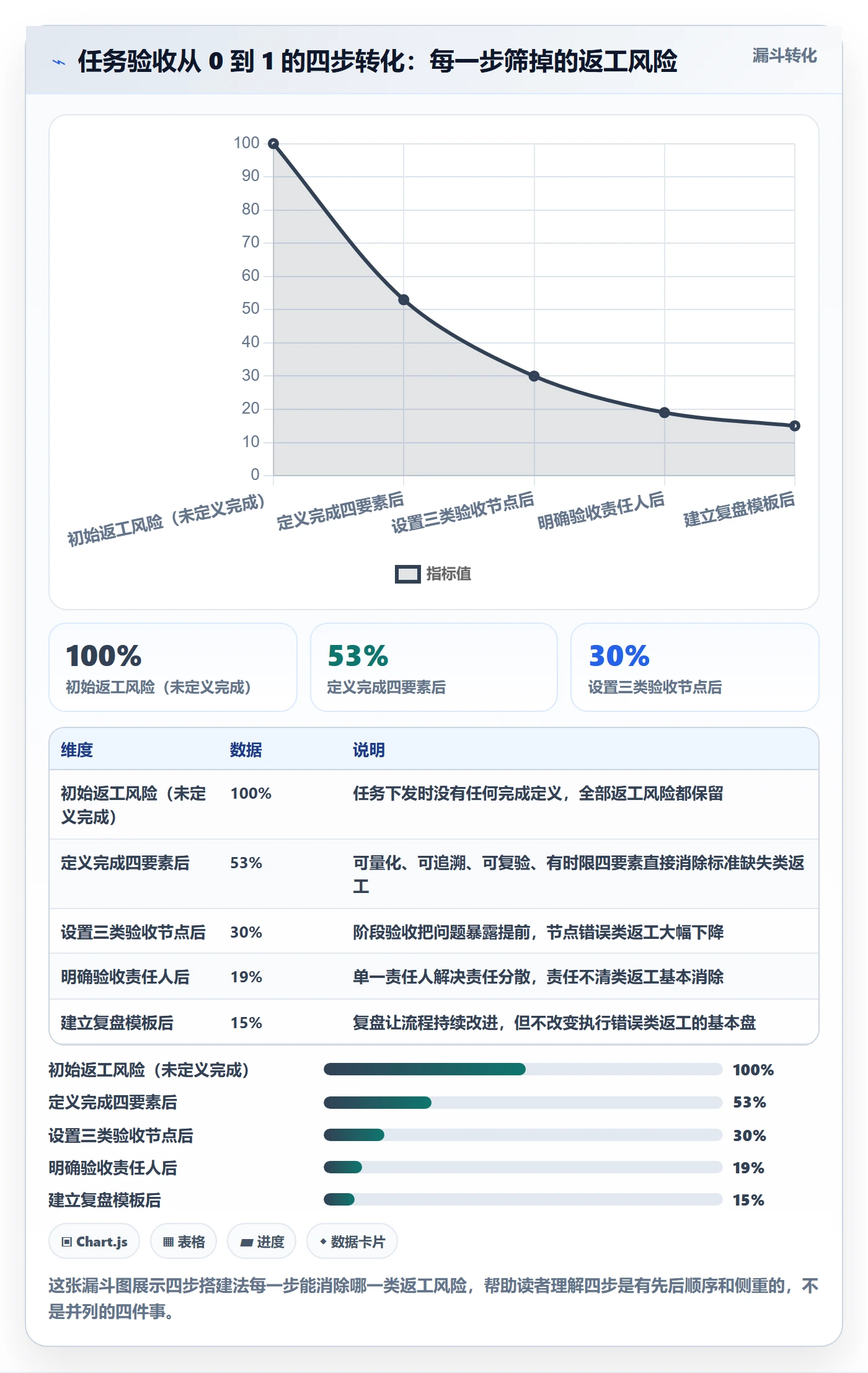Click the description starting 复盘让流程持续改进
868x1373 pixels.
(554, 1023)
